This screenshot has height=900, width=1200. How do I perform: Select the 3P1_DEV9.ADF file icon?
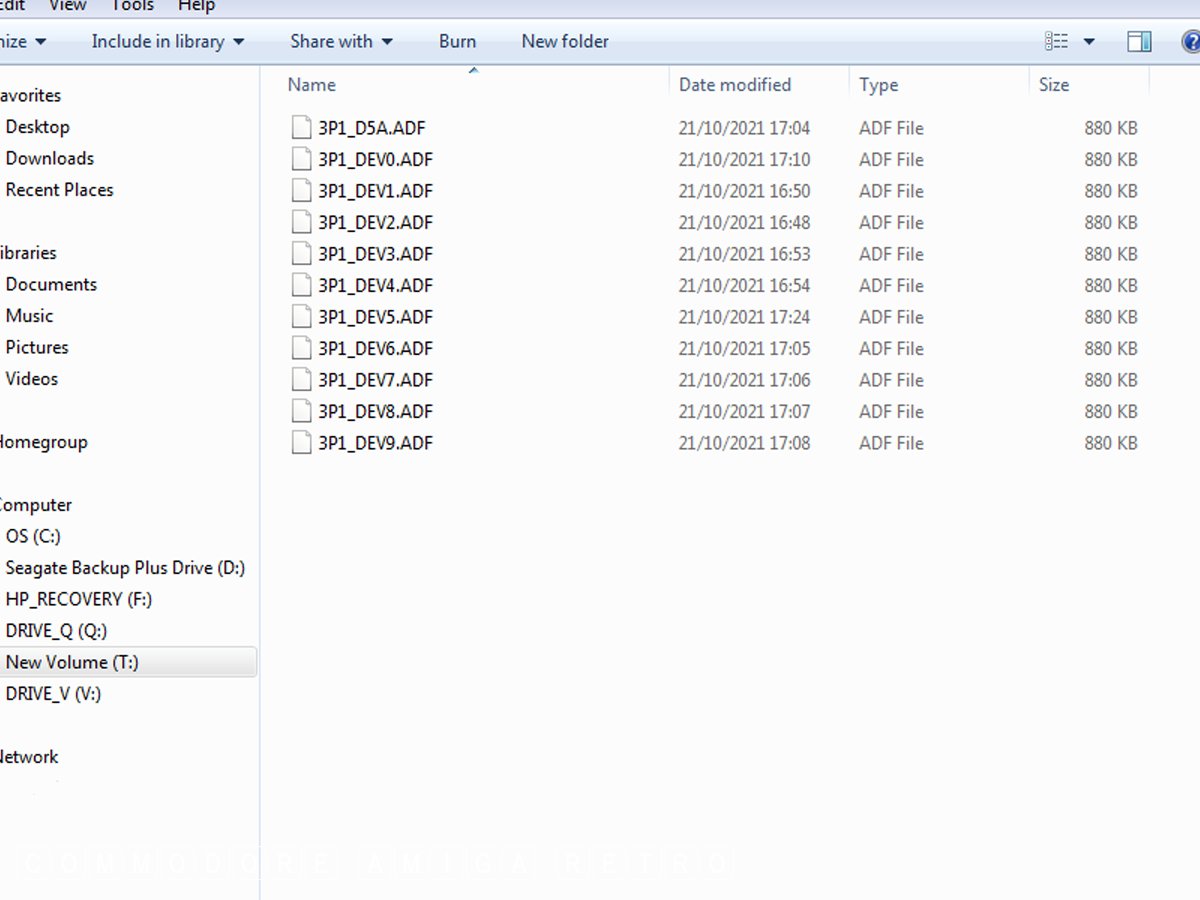[x=301, y=443]
